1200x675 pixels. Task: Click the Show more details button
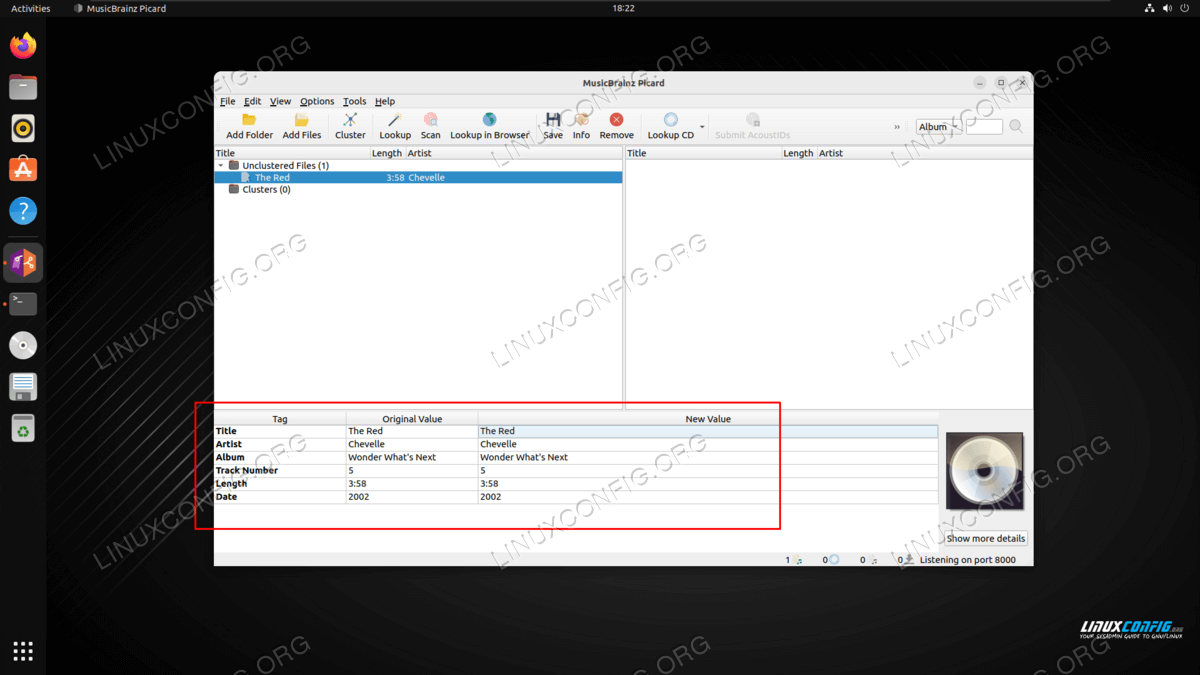[x=986, y=538]
